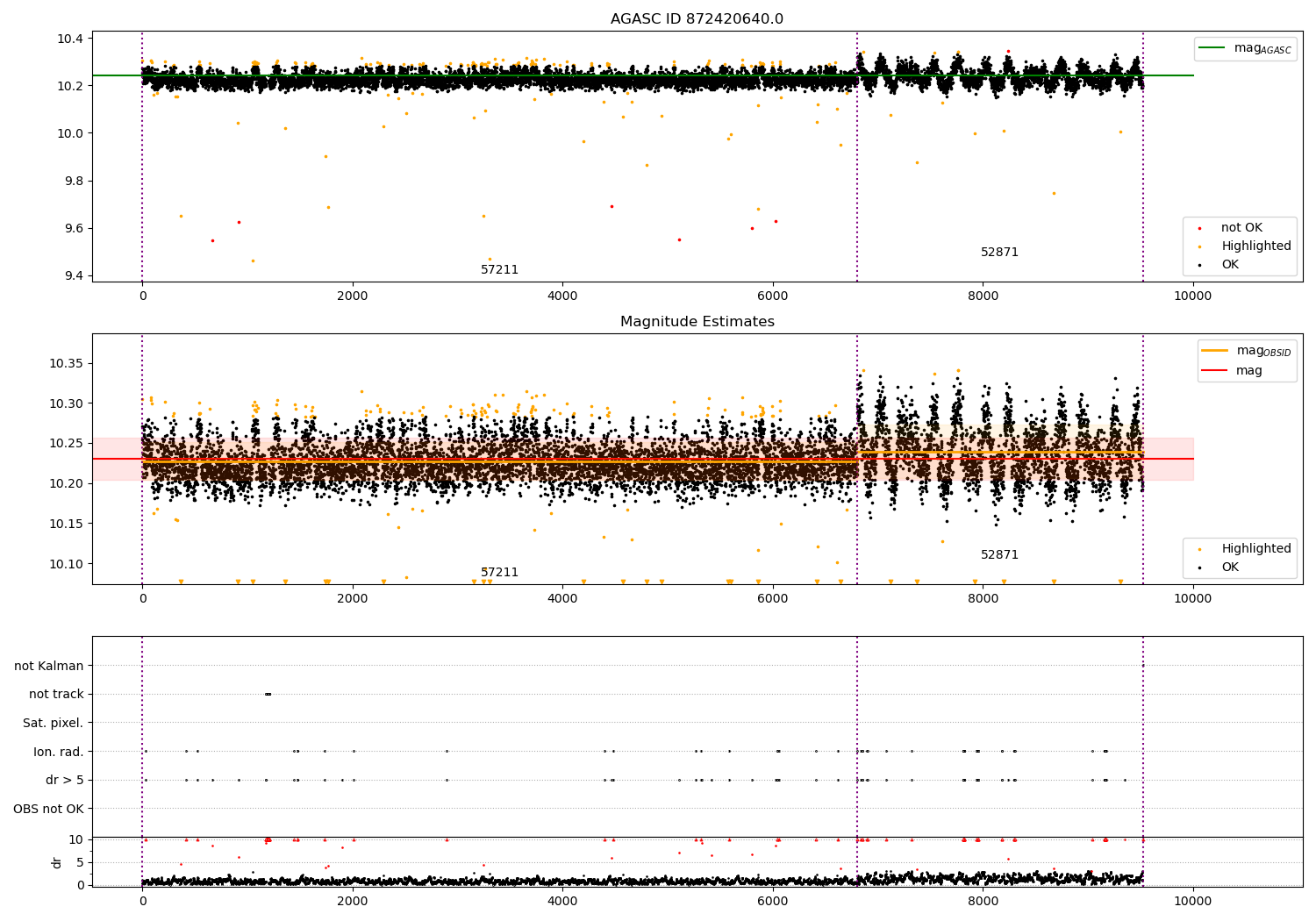Click the '0' x-axis tick in Magnitude Estimates plot
Screen dimensions: 1316x921
click(x=142, y=599)
